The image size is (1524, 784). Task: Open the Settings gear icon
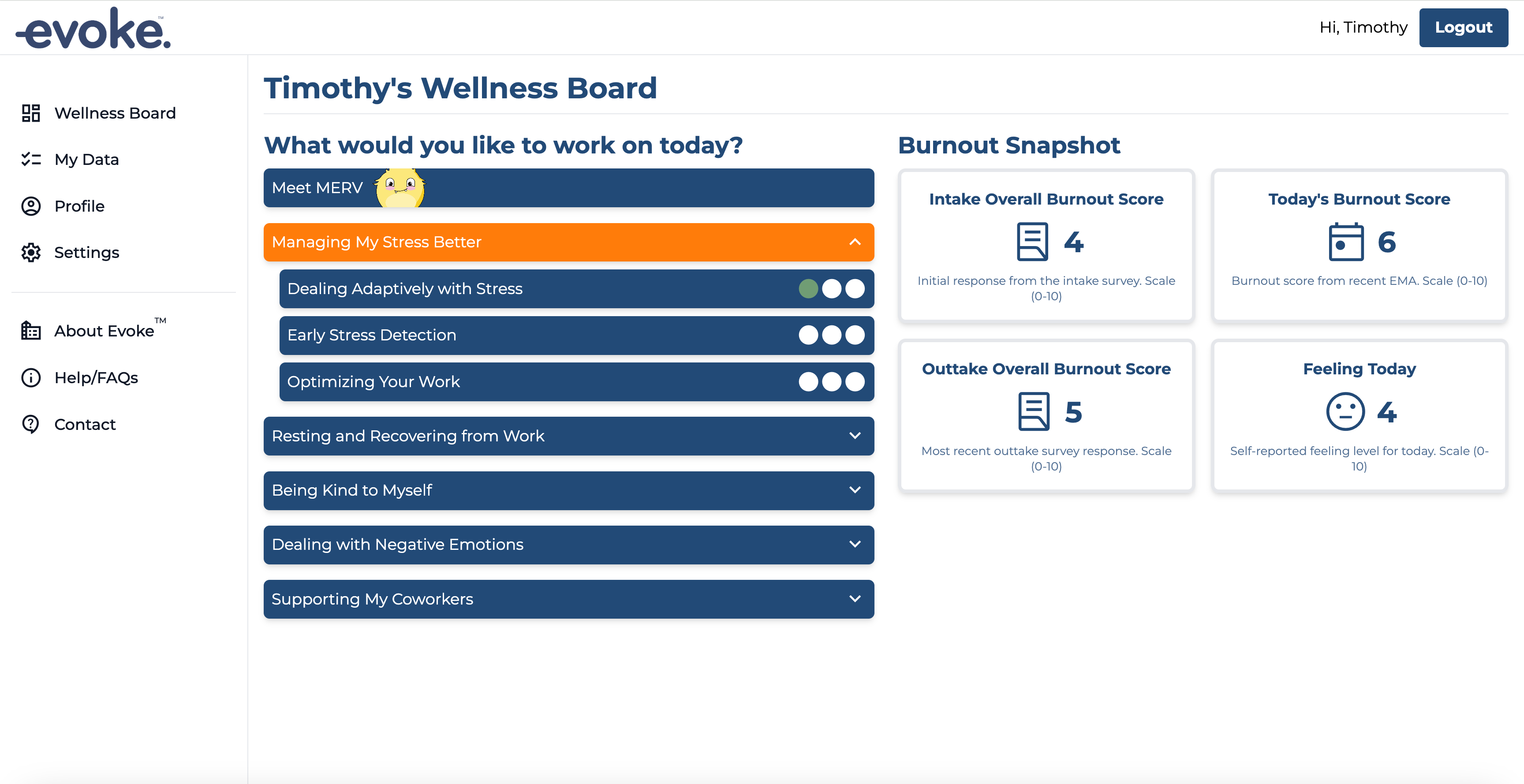(31, 253)
